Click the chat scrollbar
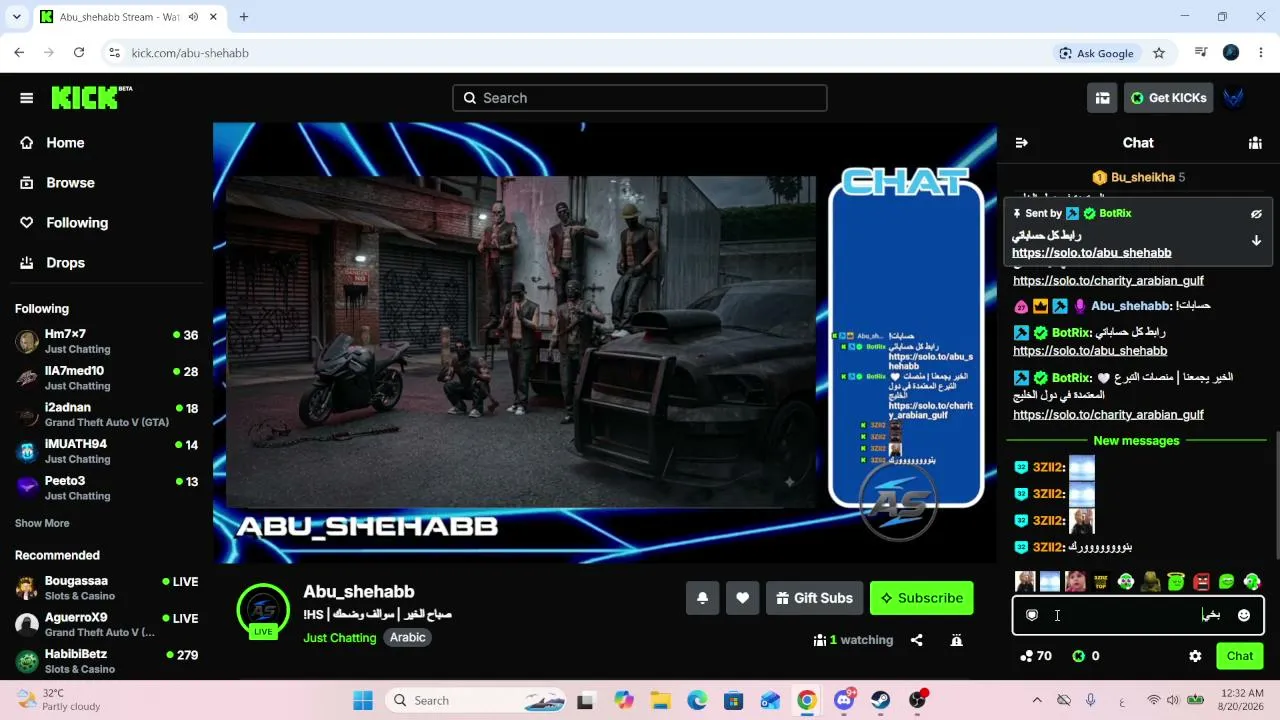Image resolution: width=1280 pixels, height=720 pixels. tap(1276, 494)
